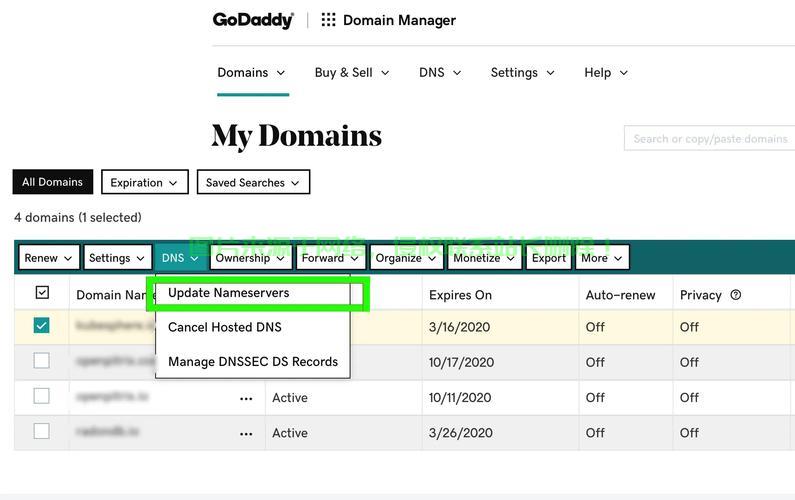795x500 pixels.
Task: Open the Forward dropdown
Action: pyautogui.click(x=330, y=258)
